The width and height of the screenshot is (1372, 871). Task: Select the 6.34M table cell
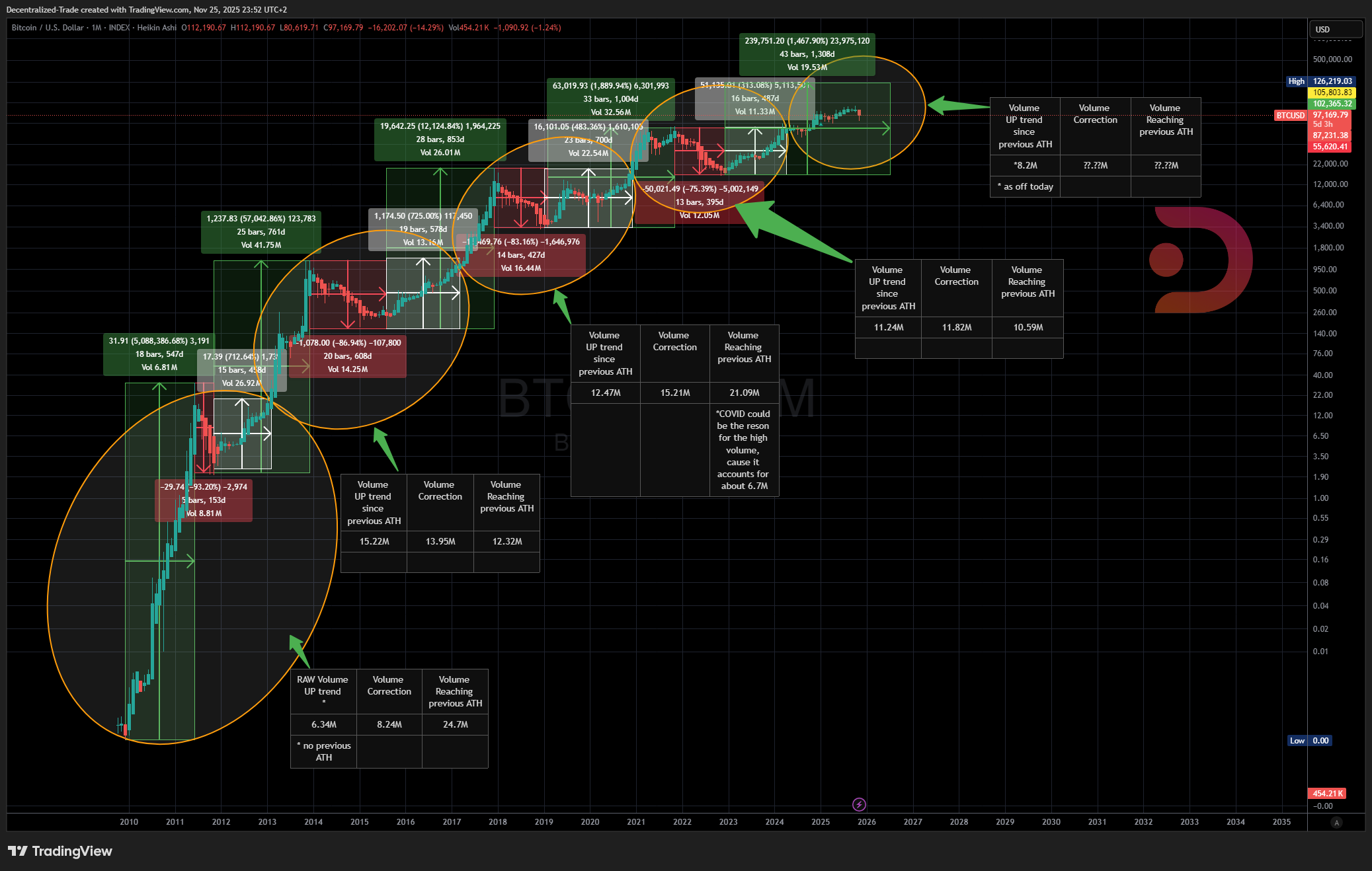(324, 725)
